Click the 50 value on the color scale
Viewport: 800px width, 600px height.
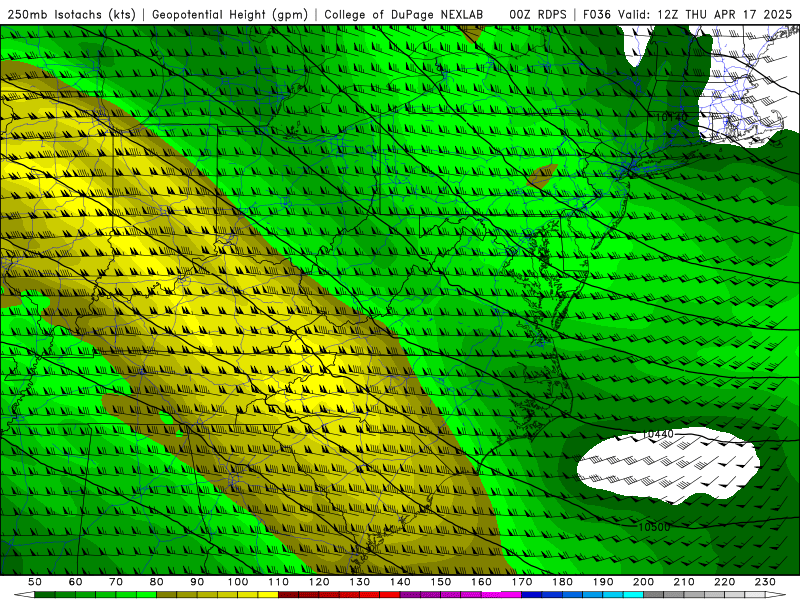35,582
